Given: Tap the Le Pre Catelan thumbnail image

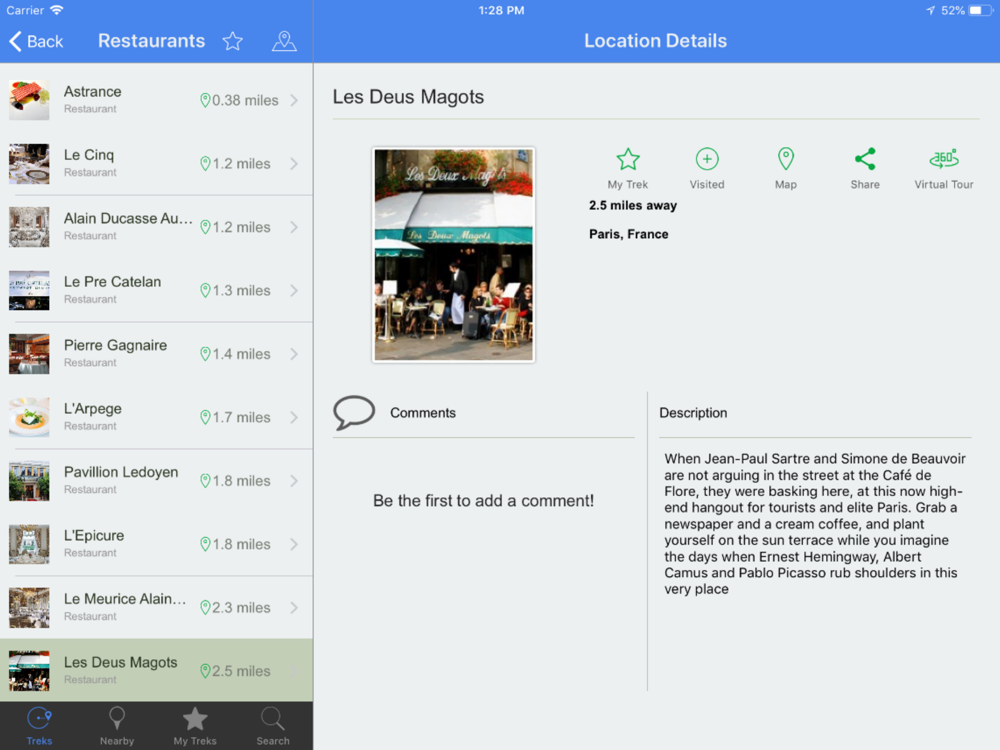Looking at the screenshot, I should (x=29, y=290).
